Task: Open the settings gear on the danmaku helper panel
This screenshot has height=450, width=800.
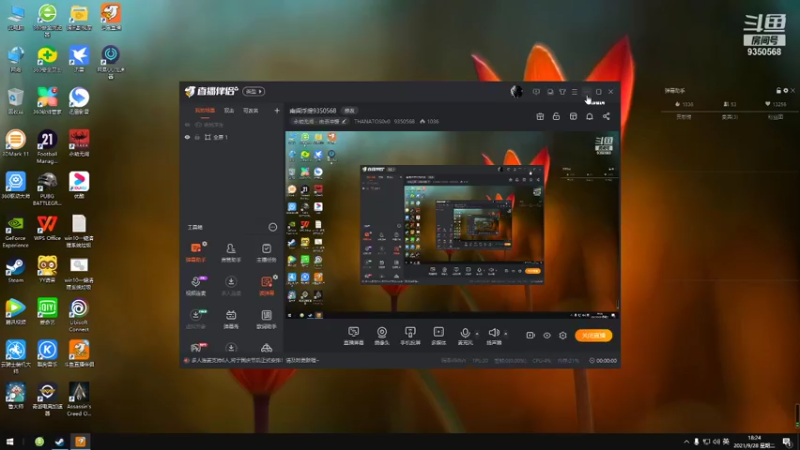Action: 786,90
